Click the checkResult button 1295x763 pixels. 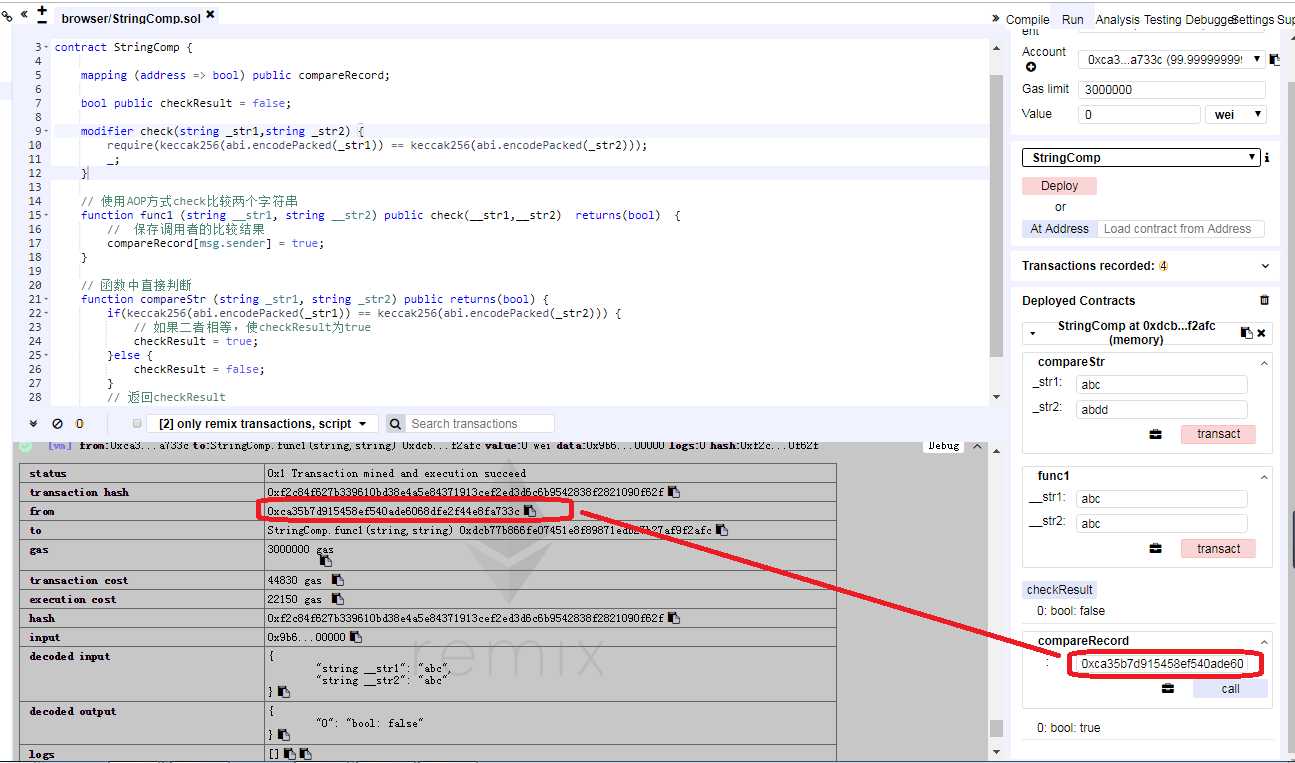coord(1059,590)
